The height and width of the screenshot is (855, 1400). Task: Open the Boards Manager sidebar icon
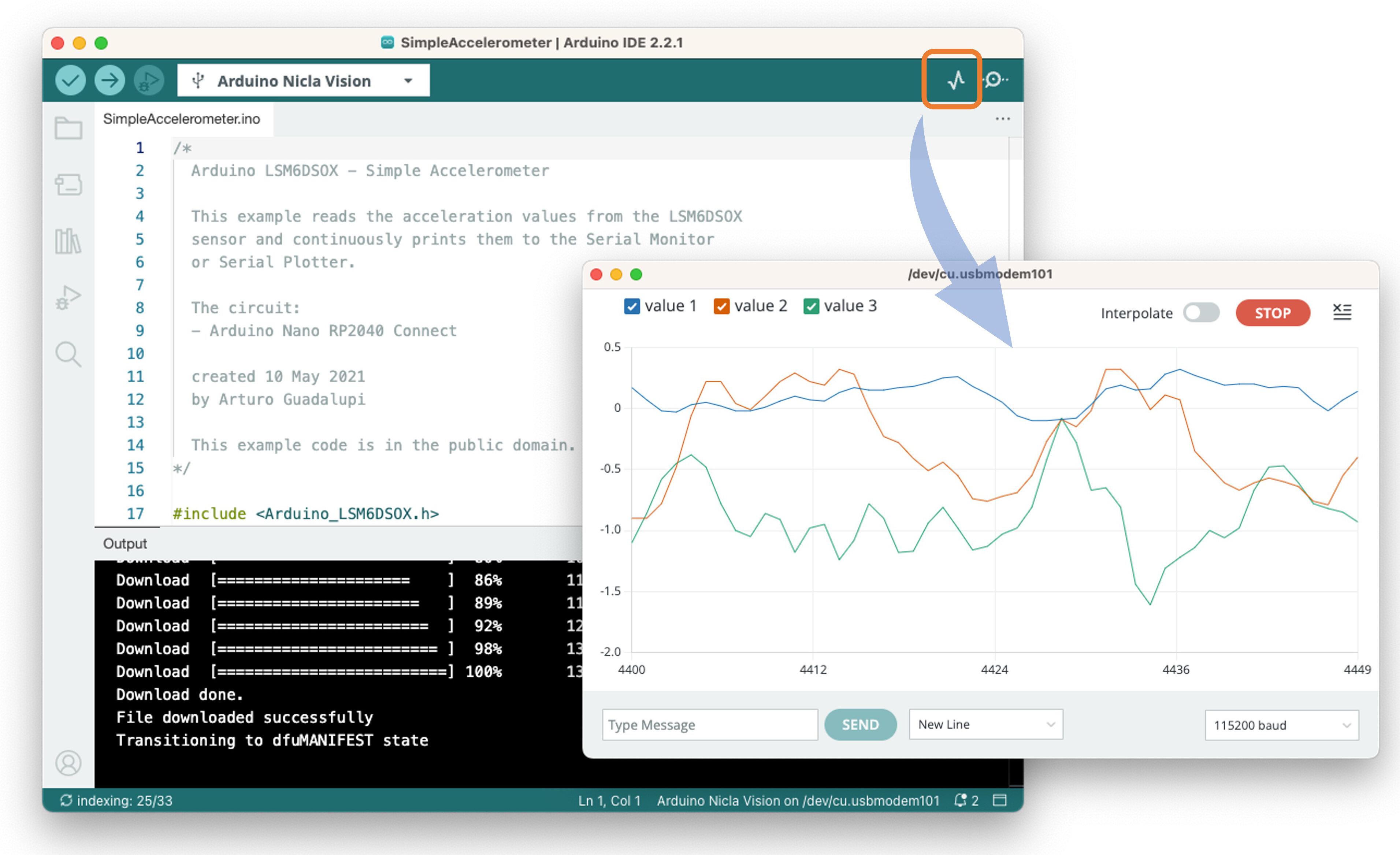point(68,185)
